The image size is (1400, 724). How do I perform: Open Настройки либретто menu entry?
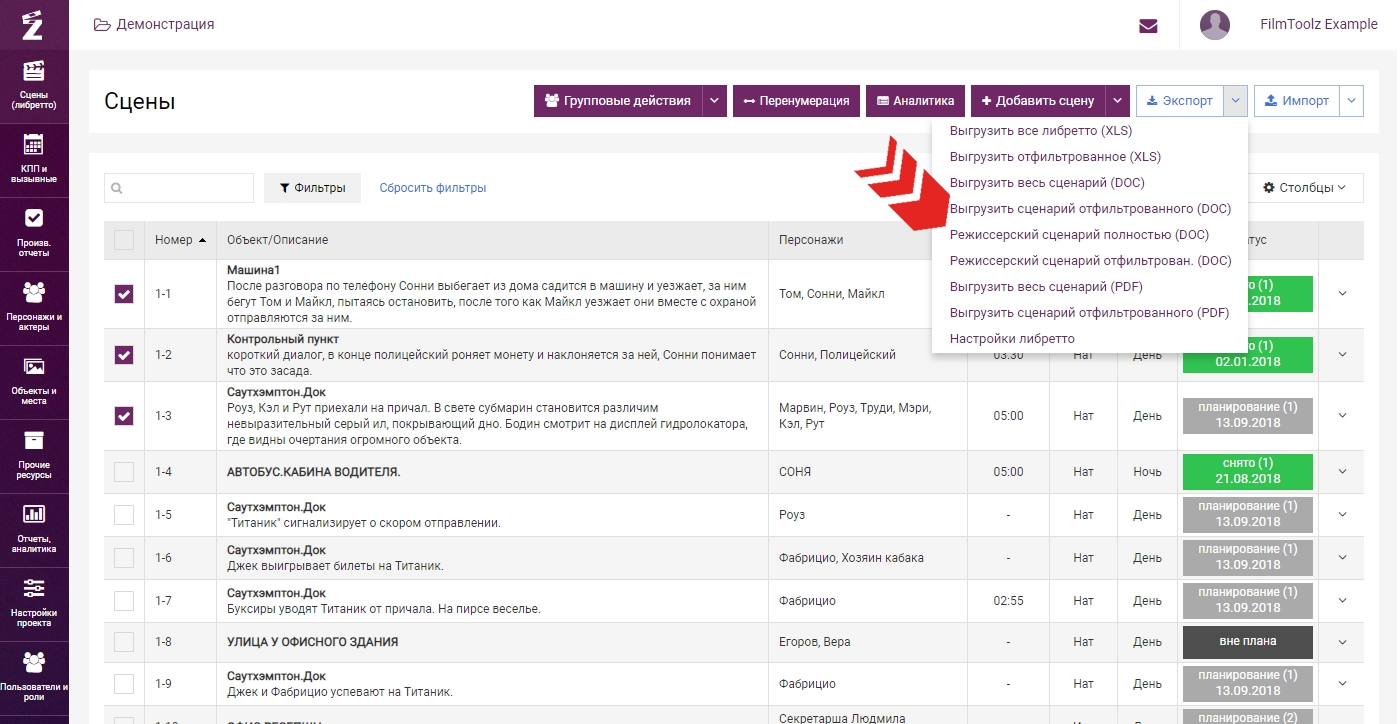click(1012, 339)
